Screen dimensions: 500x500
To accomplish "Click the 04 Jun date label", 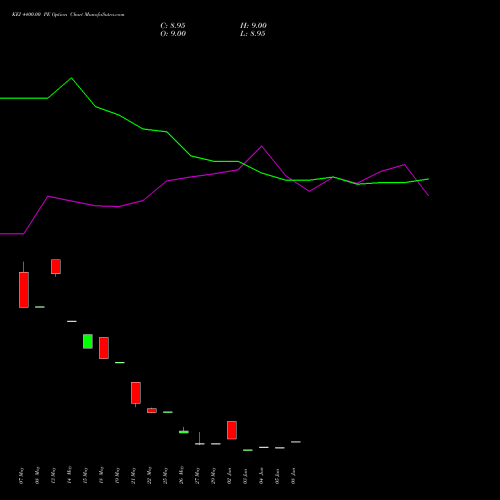I will [262, 476].
